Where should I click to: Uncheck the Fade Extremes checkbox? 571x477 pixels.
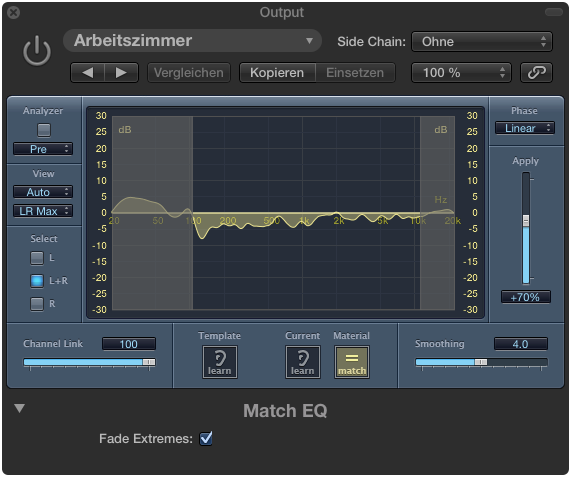pos(206,438)
